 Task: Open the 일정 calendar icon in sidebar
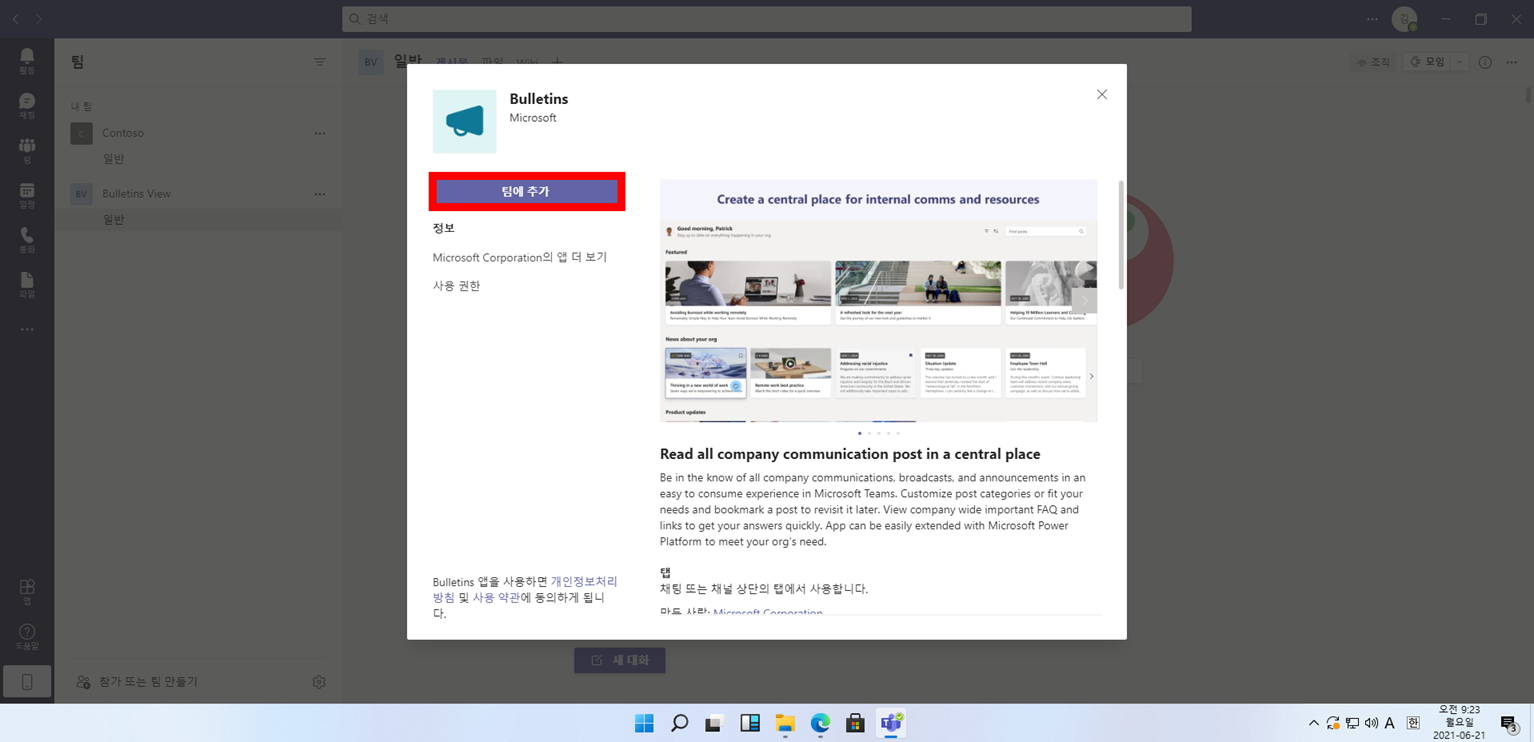tap(27, 195)
